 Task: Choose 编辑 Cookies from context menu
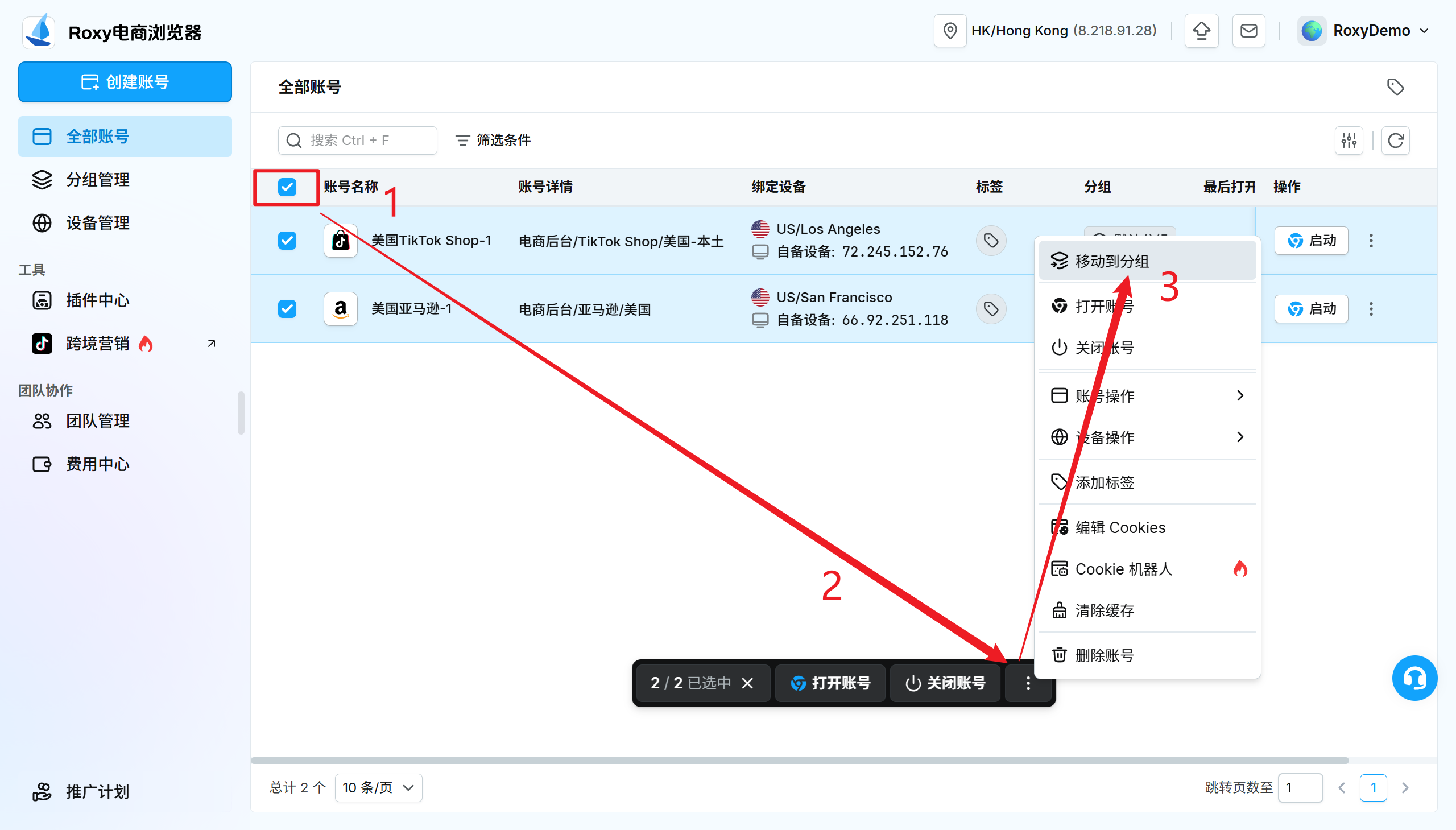tap(1147, 527)
